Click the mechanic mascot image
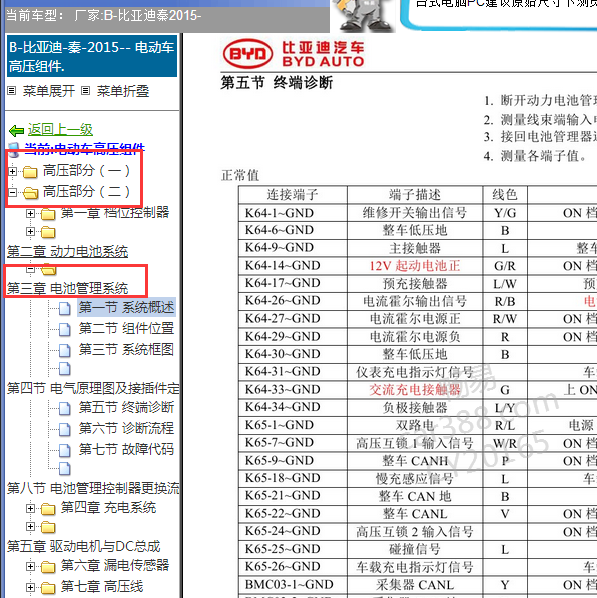Image resolution: width=597 pixels, height=598 pixels. [362, 15]
